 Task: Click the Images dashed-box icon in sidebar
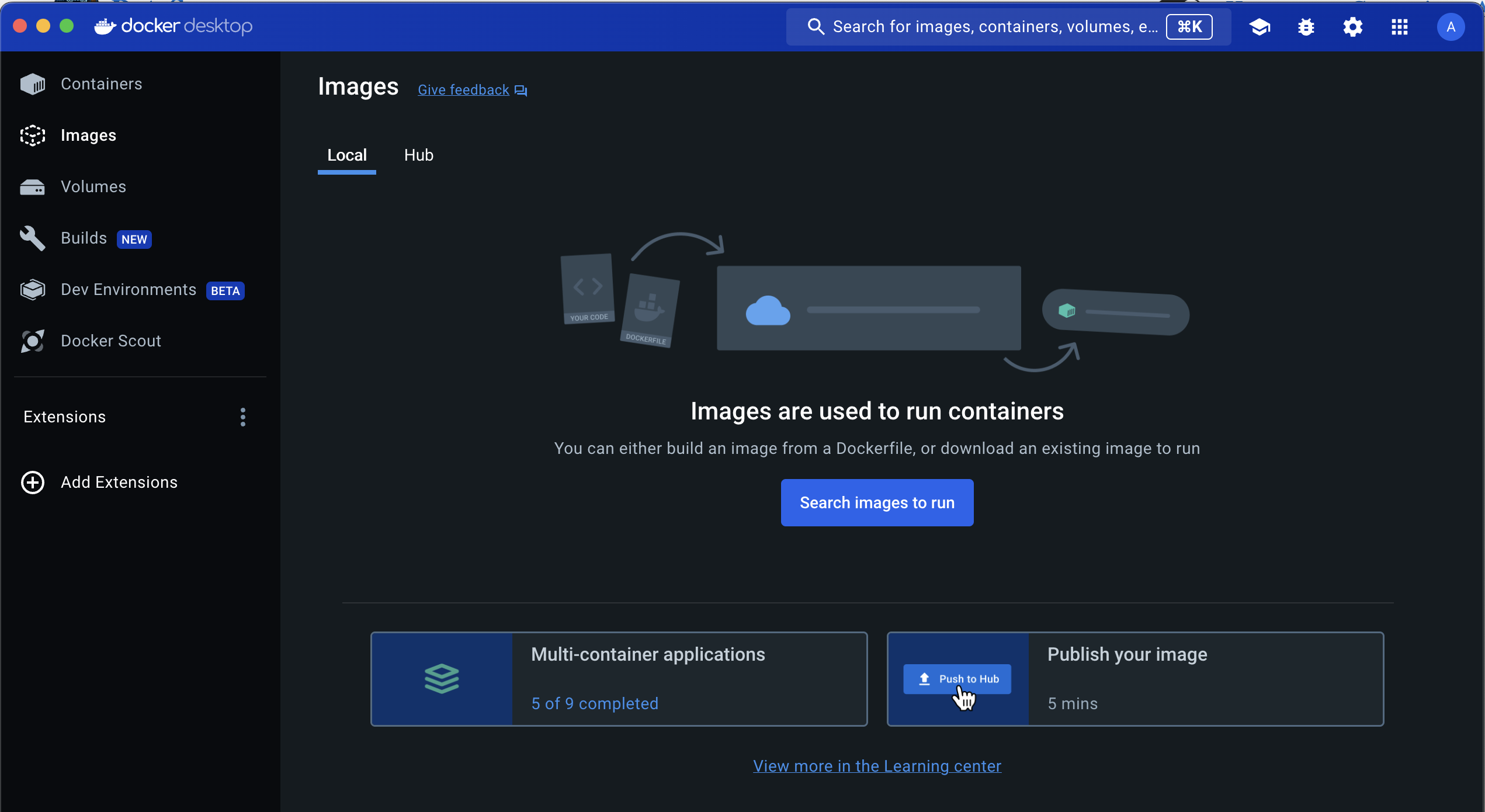[x=33, y=136]
